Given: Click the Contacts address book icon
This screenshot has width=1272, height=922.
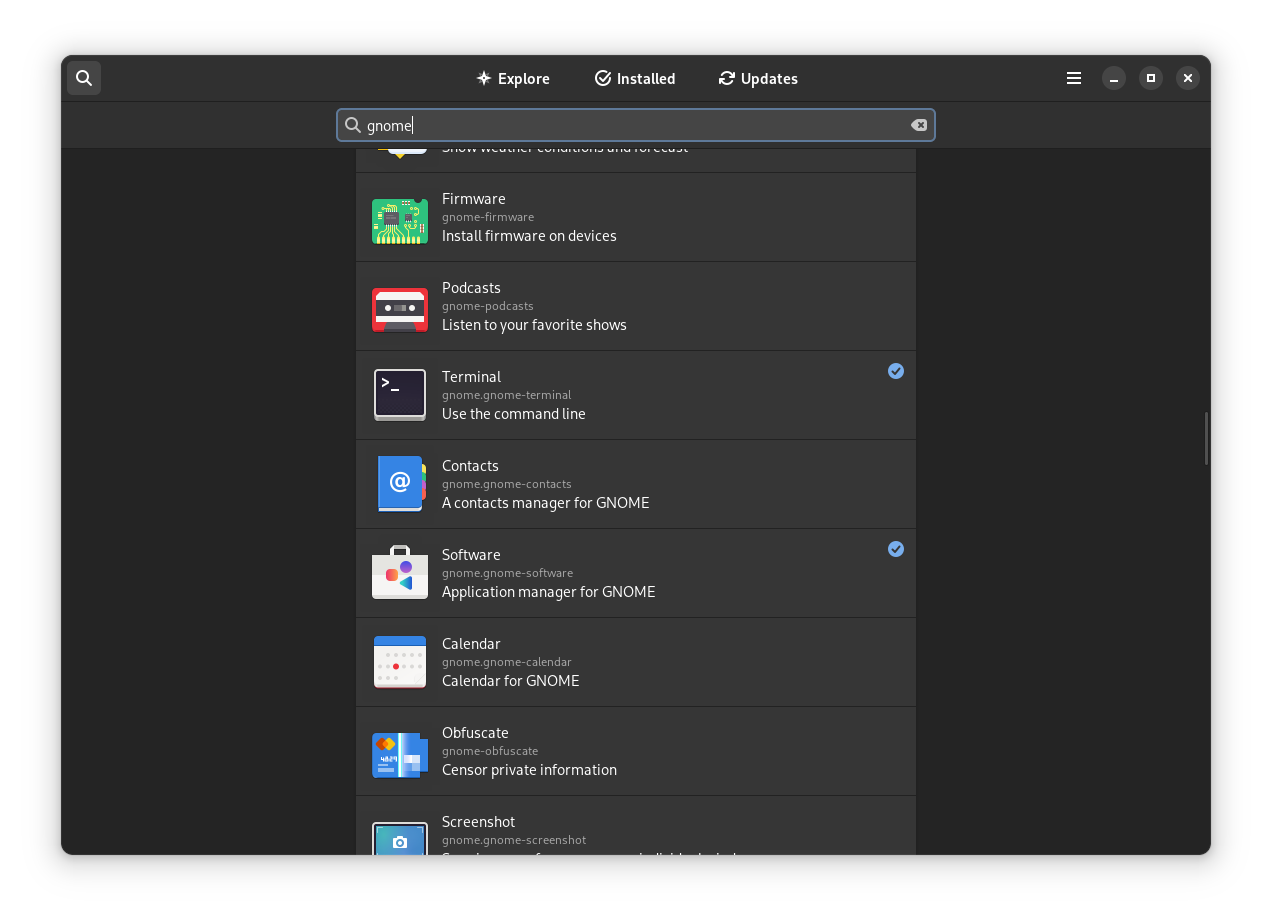Looking at the screenshot, I should click(401, 484).
